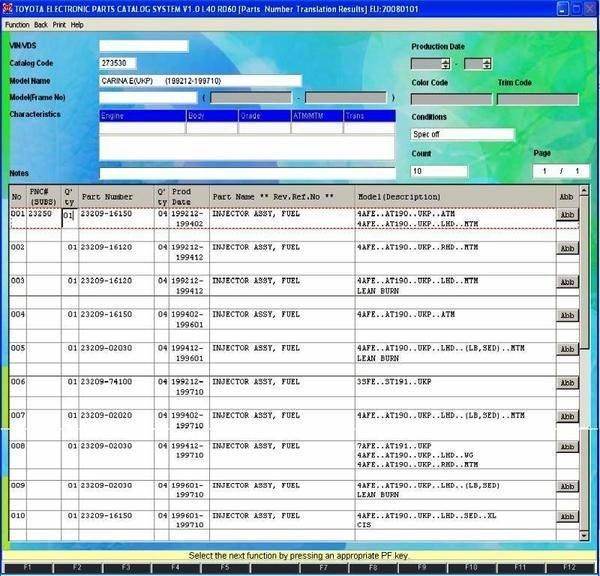
Task: Click the Count field showing 10
Action: coord(439,171)
